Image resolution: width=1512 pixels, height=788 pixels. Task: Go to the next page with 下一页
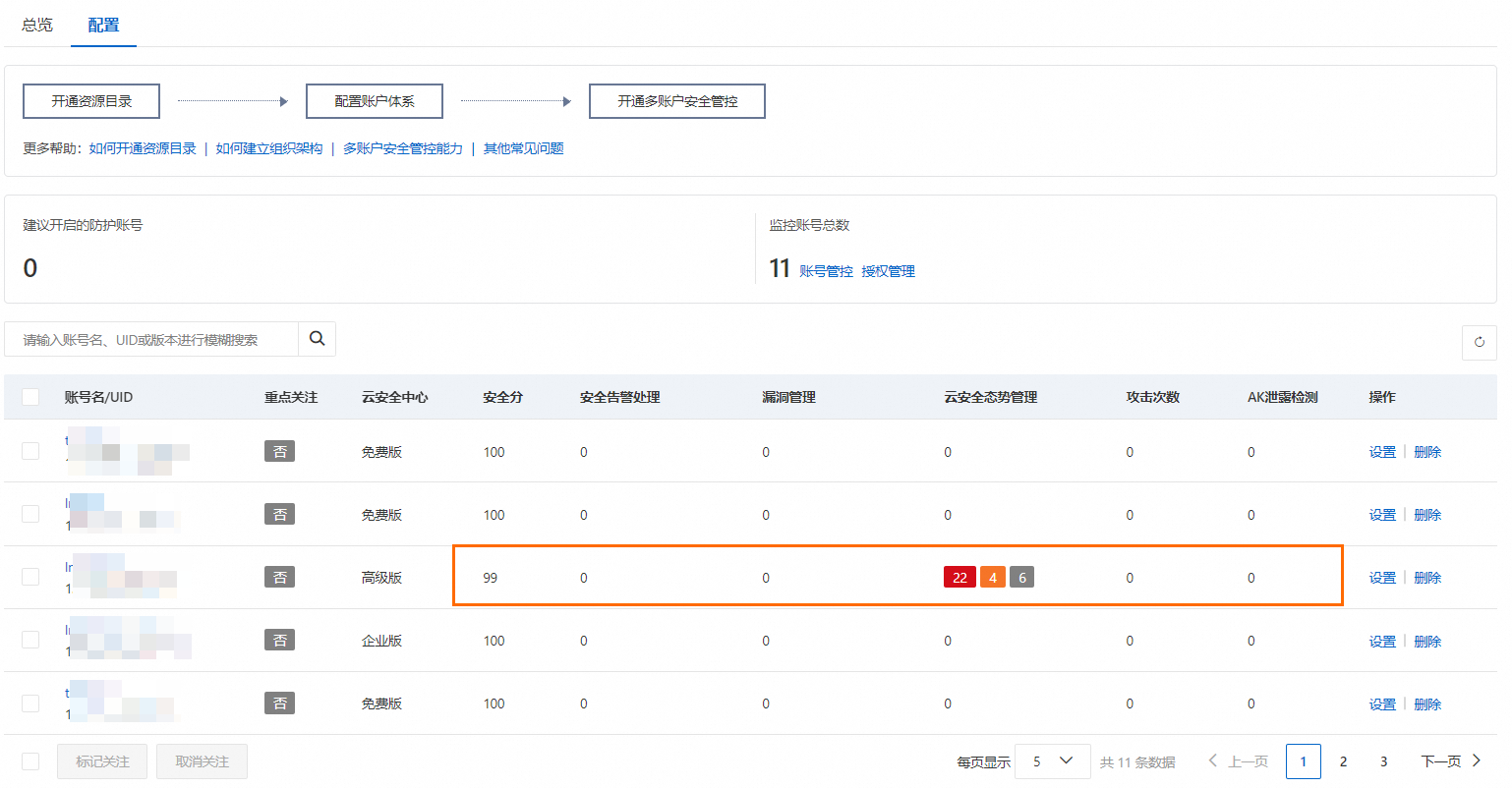1451,761
